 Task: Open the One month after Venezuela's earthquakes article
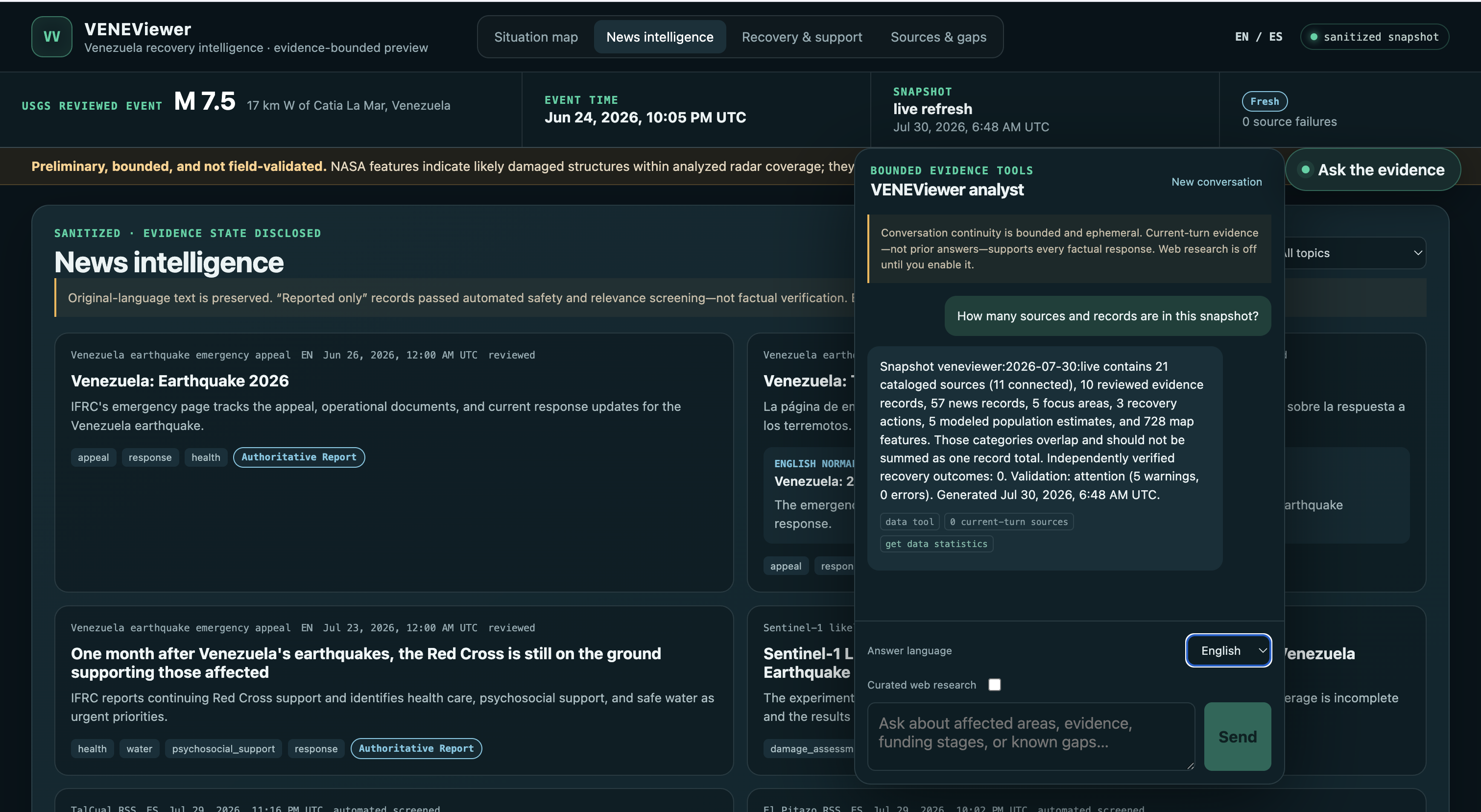[x=366, y=663]
